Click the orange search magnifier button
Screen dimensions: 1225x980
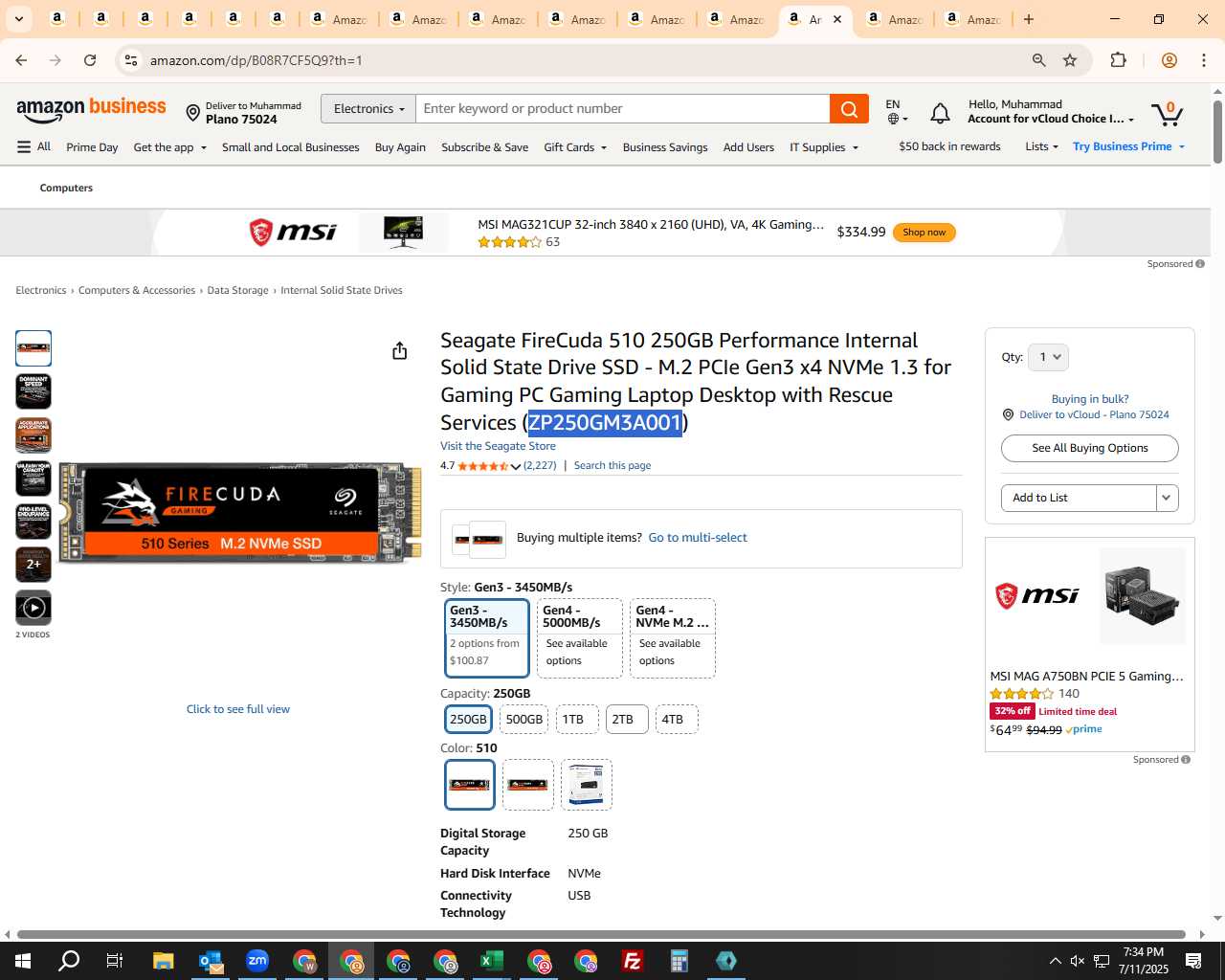(x=849, y=109)
